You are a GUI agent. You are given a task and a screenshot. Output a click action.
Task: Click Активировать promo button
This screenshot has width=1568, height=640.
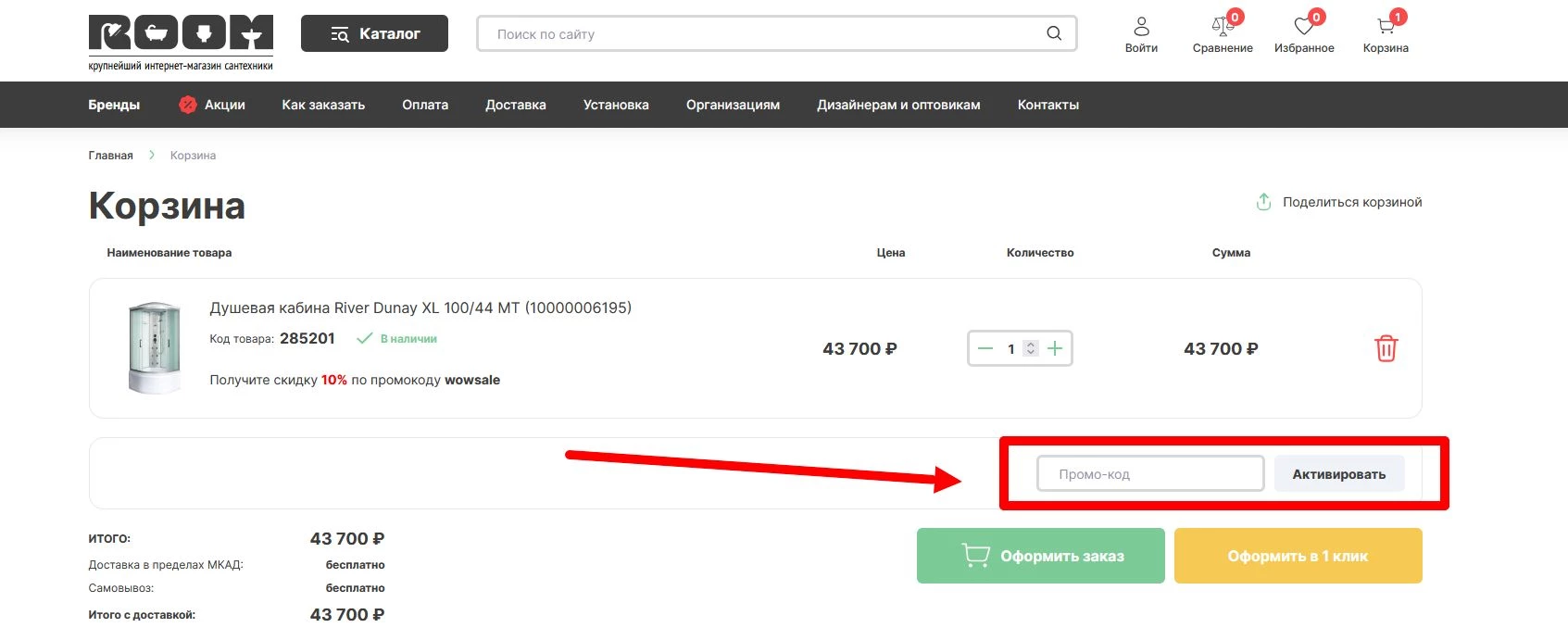tap(1338, 474)
